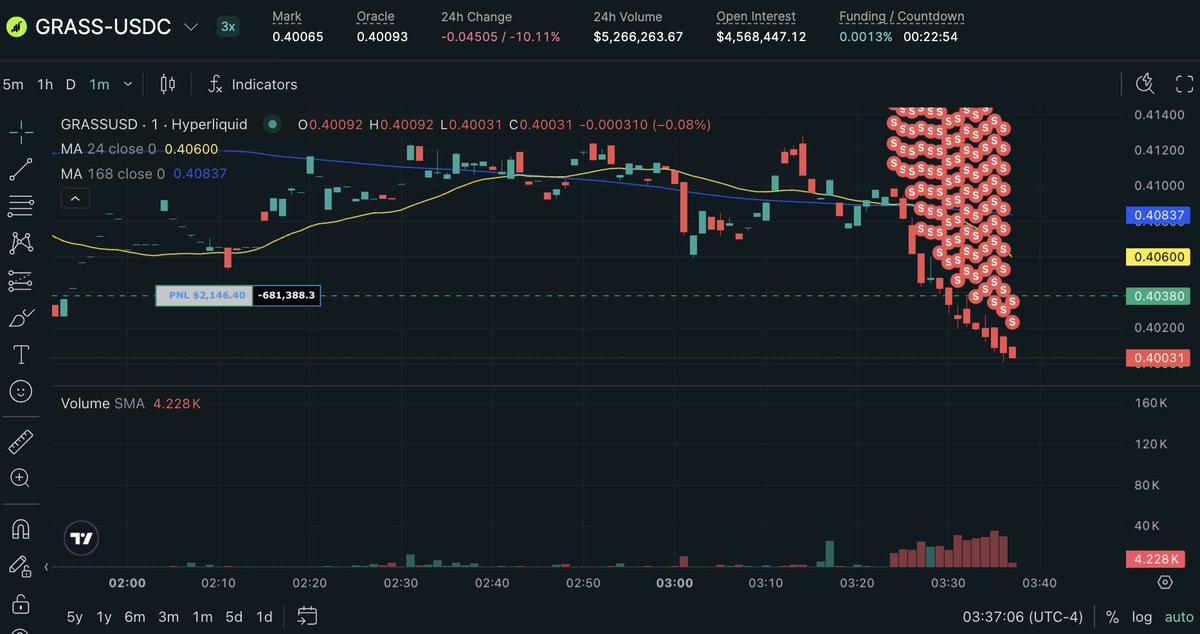
Task: Select the brush drawing tool
Action: 21,318
